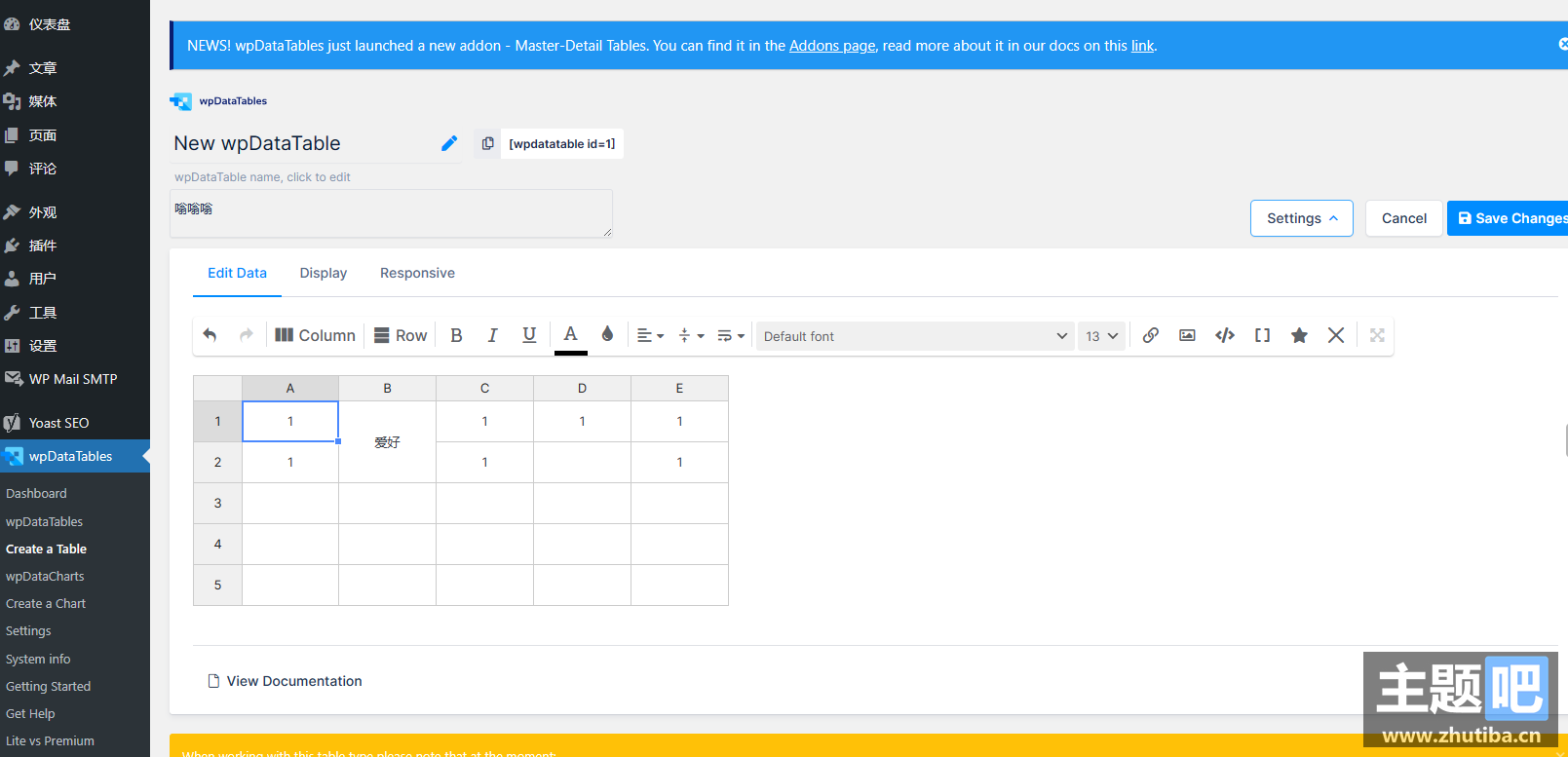Apply italic formatting with the I icon
This screenshot has height=757, width=1568.
[493, 335]
